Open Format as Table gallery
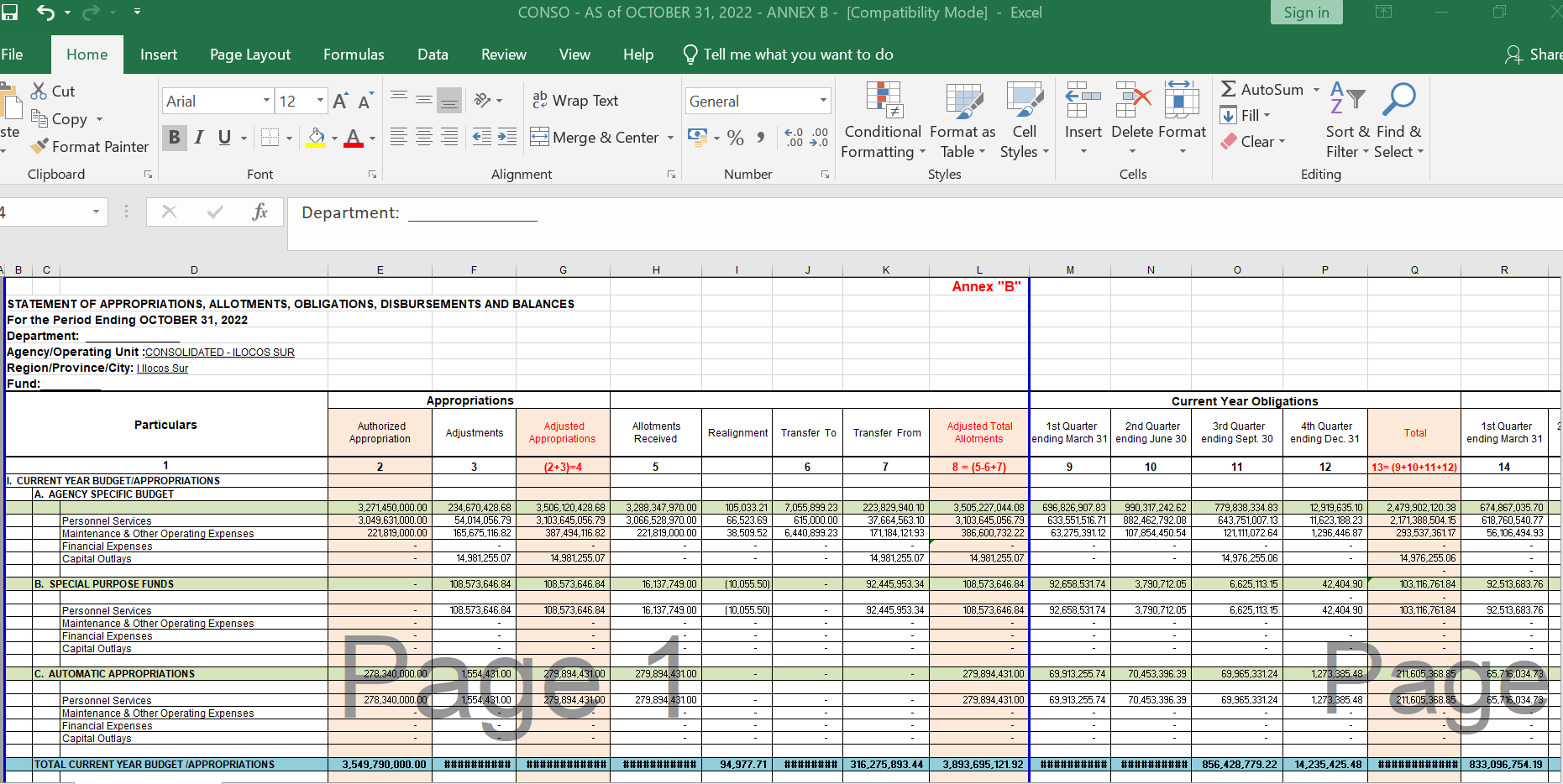 pos(962,120)
